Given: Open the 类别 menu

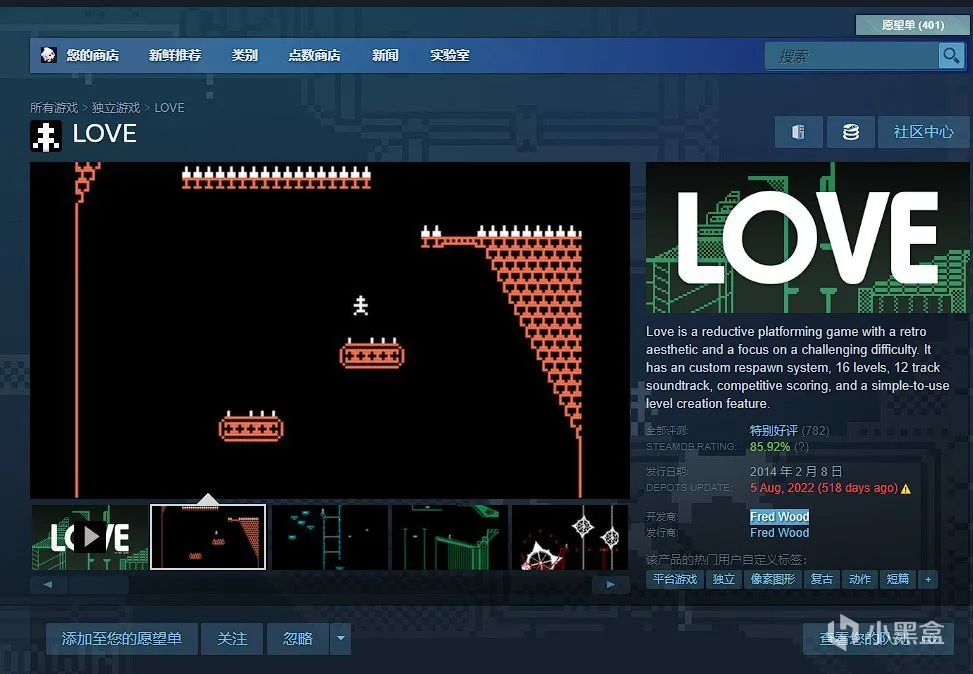Looking at the screenshot, I should point(244,55).
